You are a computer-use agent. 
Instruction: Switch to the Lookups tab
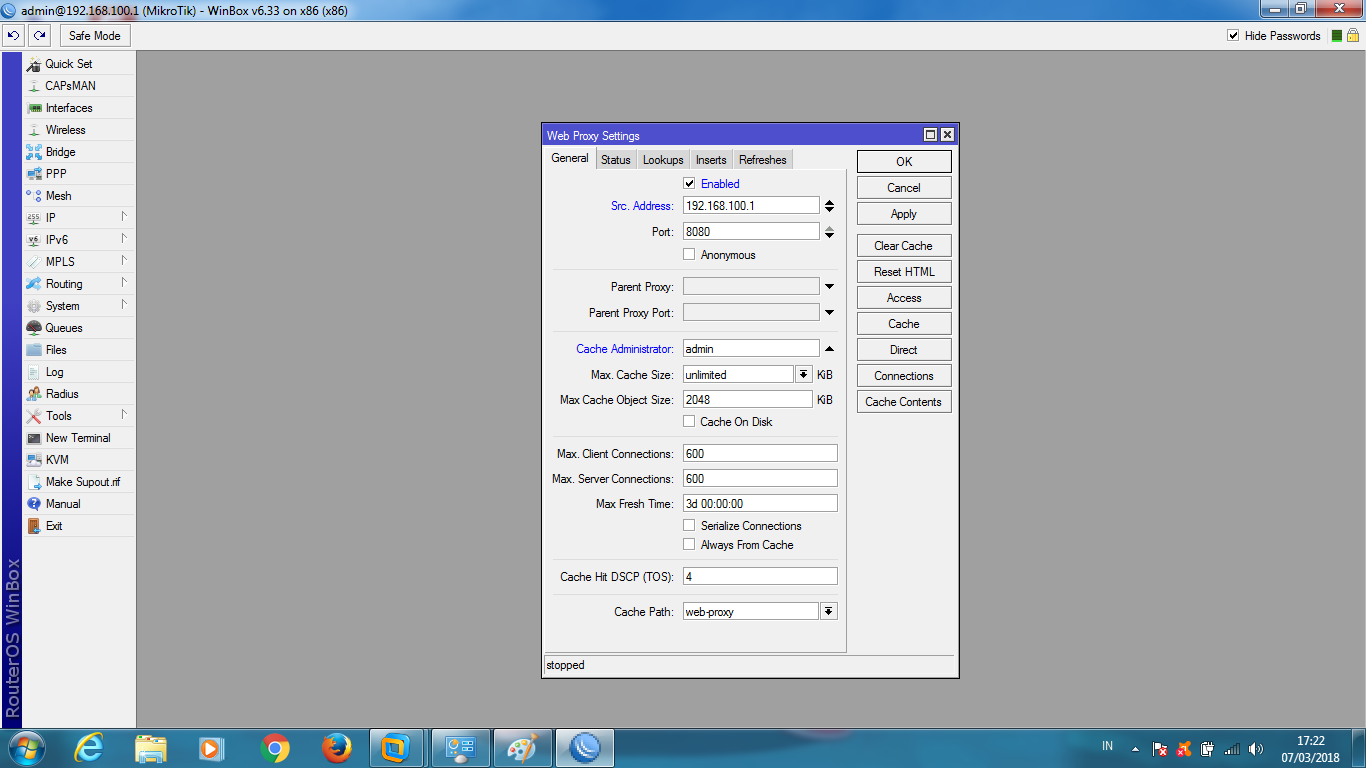(x=663, y=160)
